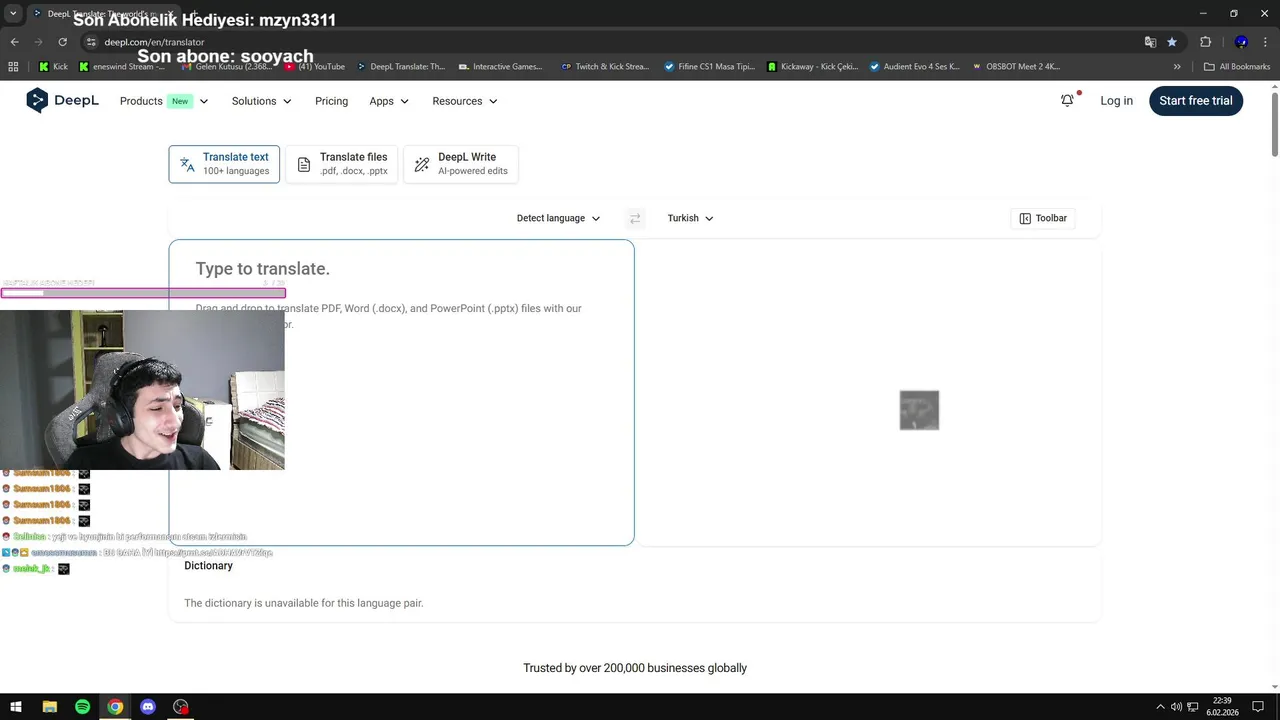Image resolution: width=1280 pixels, height=720 pixels.
Task: Open the Detect language source dropdown
Action: coord(558,218)
